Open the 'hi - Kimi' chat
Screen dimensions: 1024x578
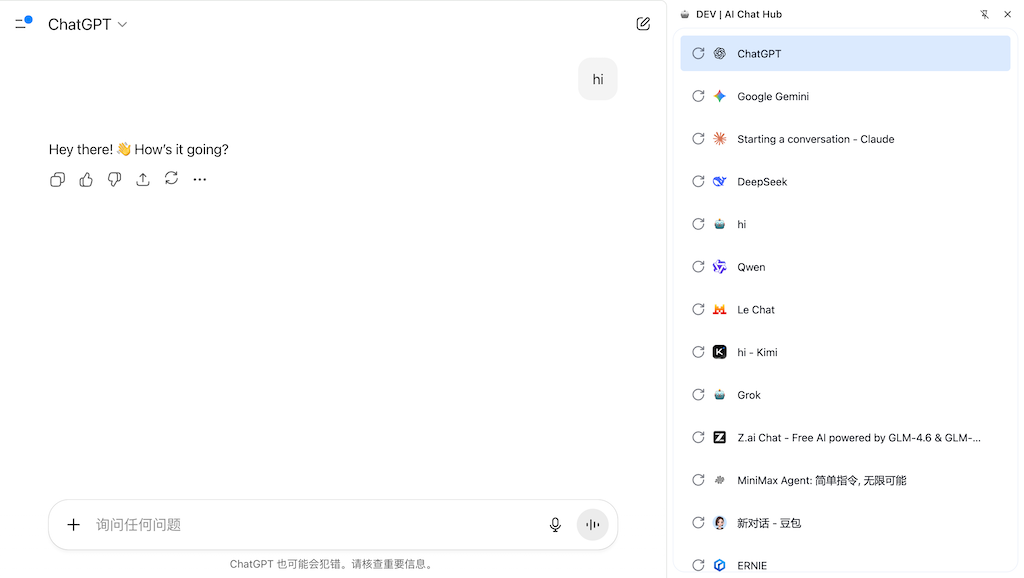[845, 352]
